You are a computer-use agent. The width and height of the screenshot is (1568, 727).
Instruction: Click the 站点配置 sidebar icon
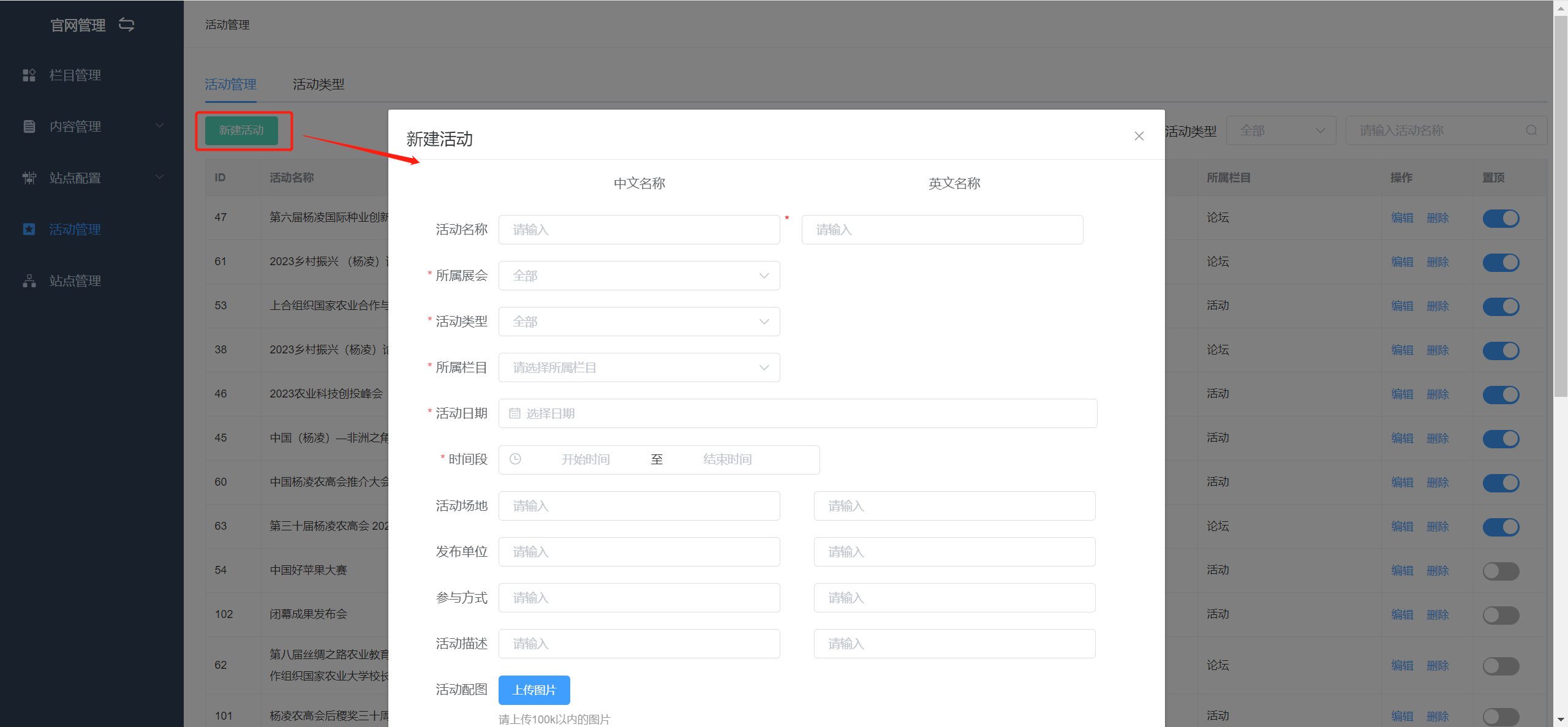click(x=29, y=178)
